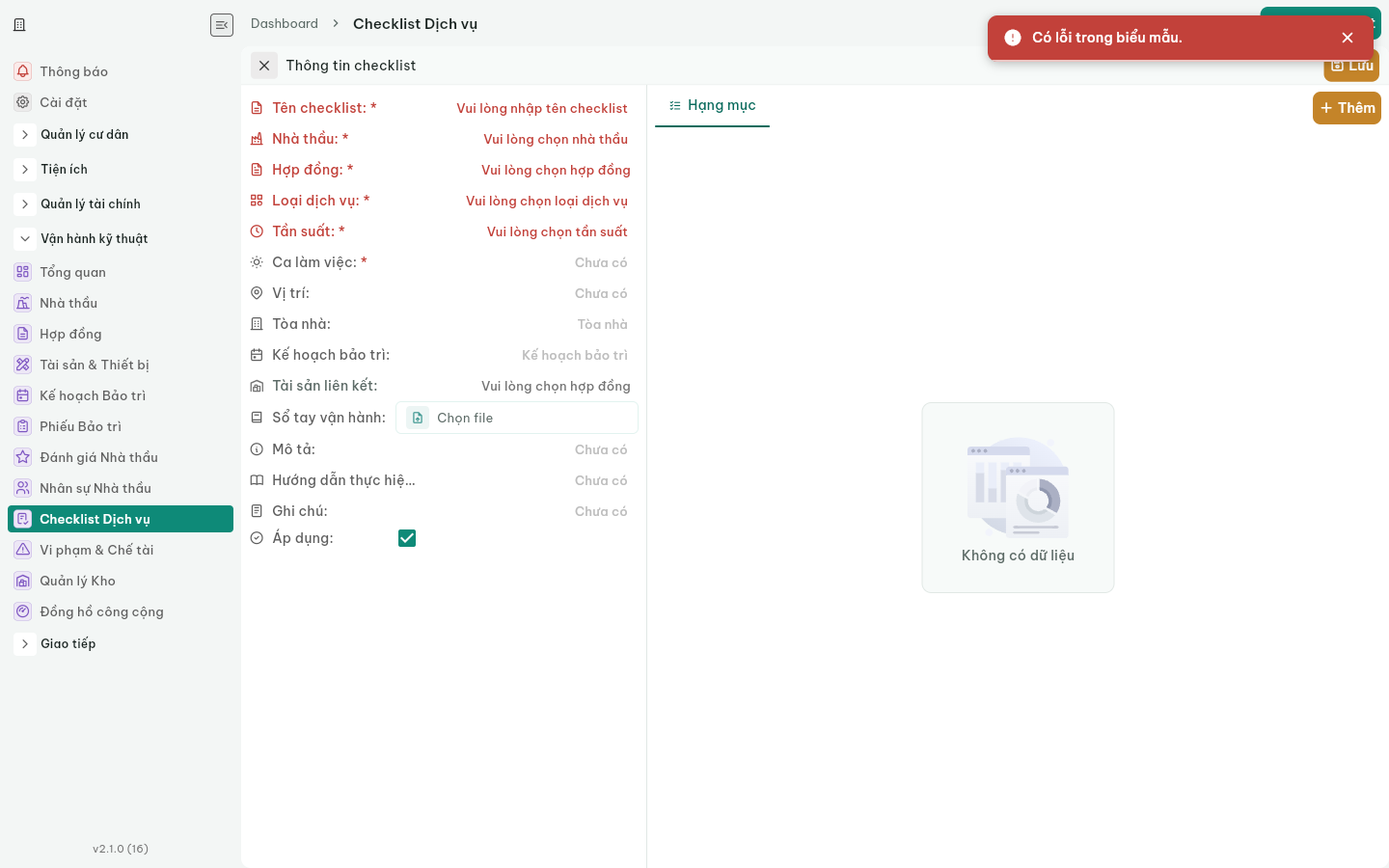
Task: Click the Checklist Dịch vụ sidebar icon
Action: (23, 519)
